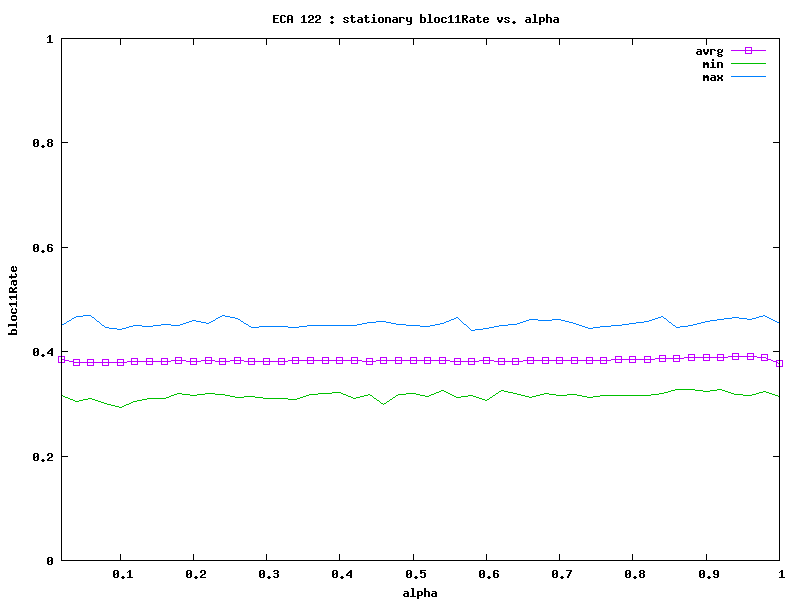Click the last avrg square marker at alpha 1
800x600 pixels.
780,363
